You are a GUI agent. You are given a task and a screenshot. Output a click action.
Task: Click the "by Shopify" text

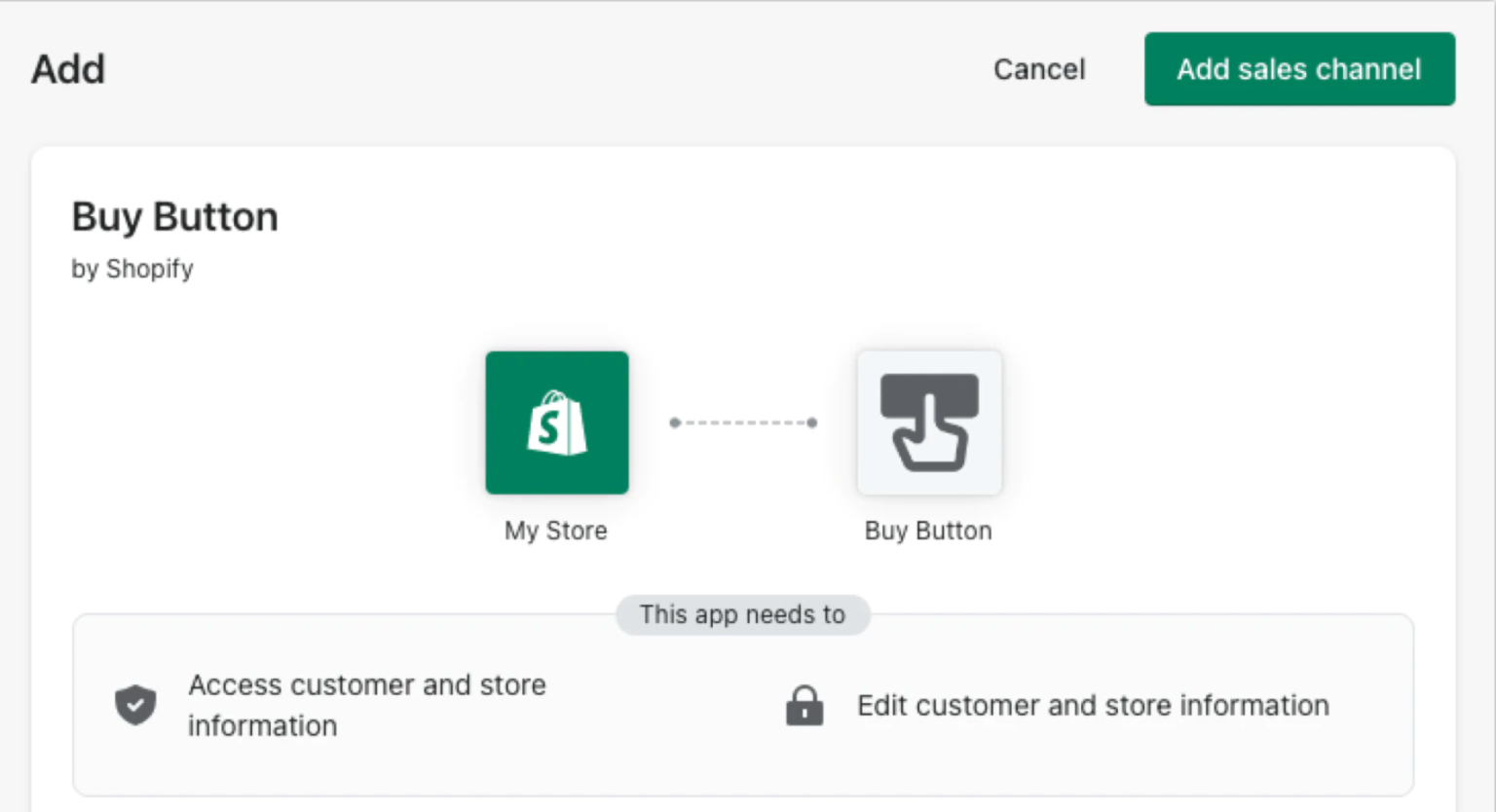132,269
